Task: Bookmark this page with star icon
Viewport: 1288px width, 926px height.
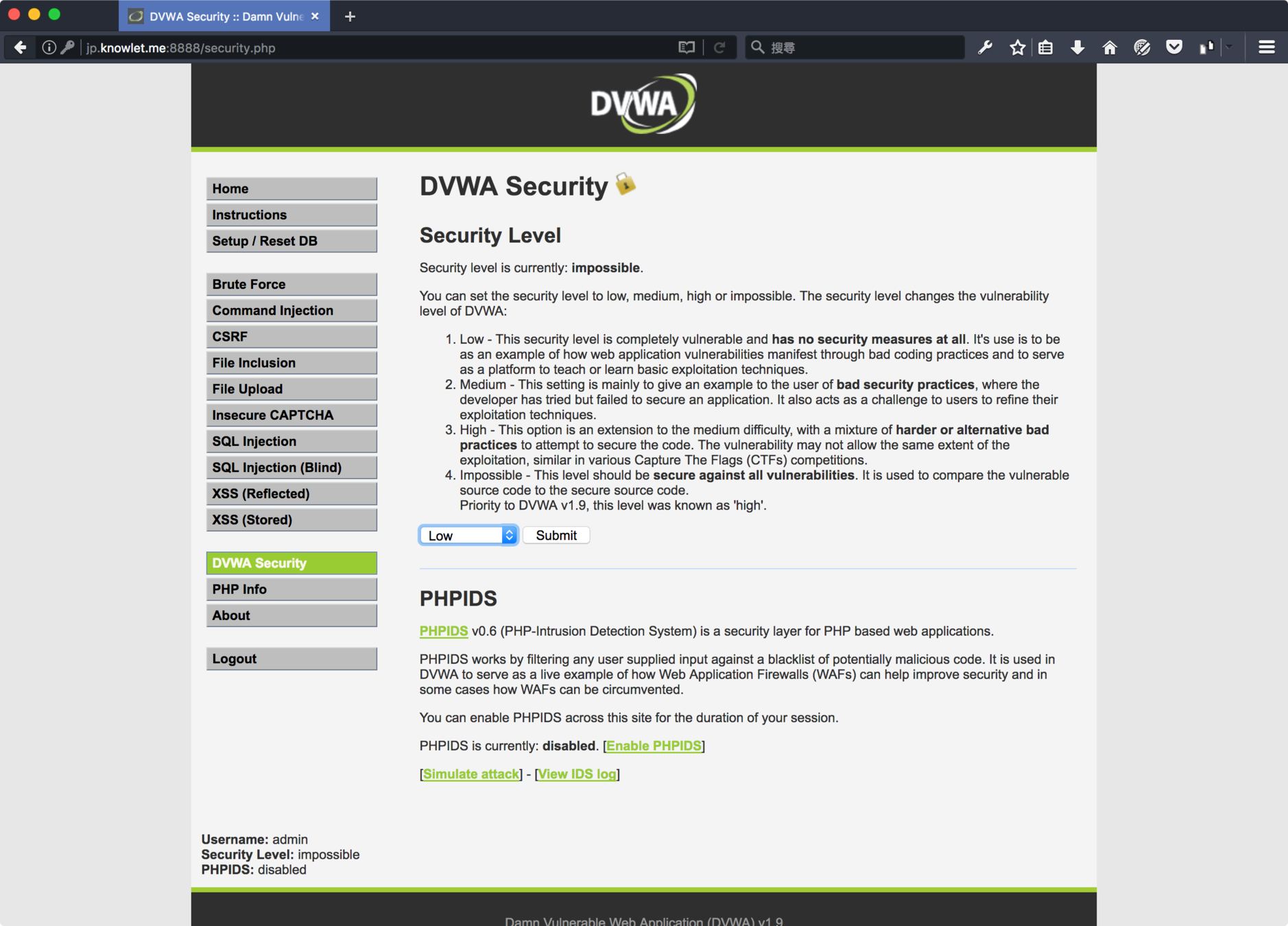Action: [1018, 47]
